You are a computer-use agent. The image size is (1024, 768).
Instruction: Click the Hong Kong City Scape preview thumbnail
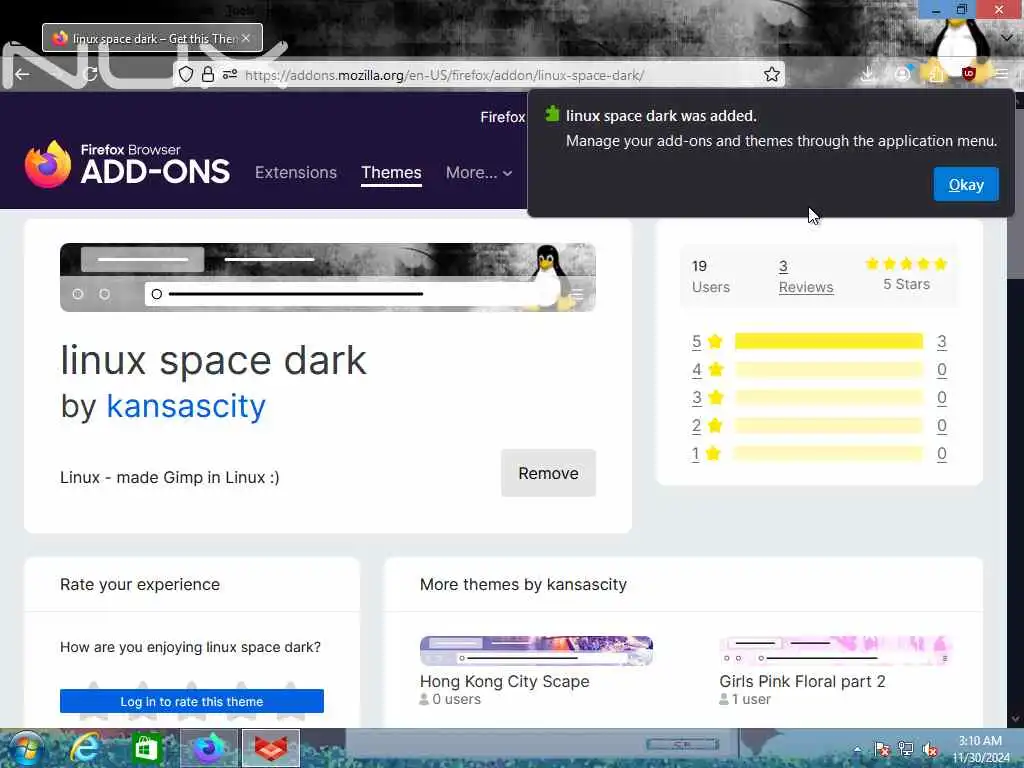tap(536, 651)
